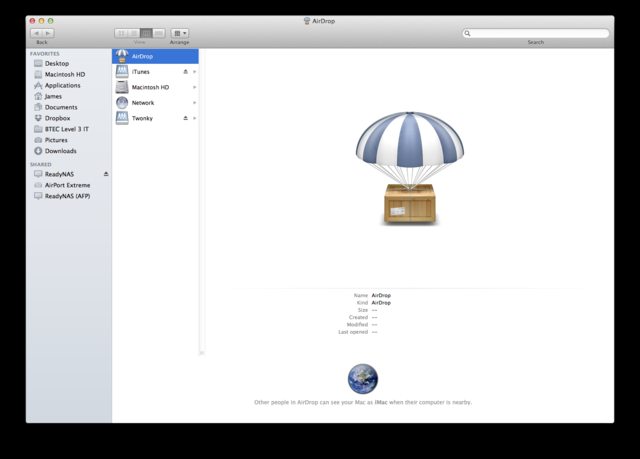This screenshot has height=459, width=640.
Task: Switch to icon view
Action: [121, 33]
